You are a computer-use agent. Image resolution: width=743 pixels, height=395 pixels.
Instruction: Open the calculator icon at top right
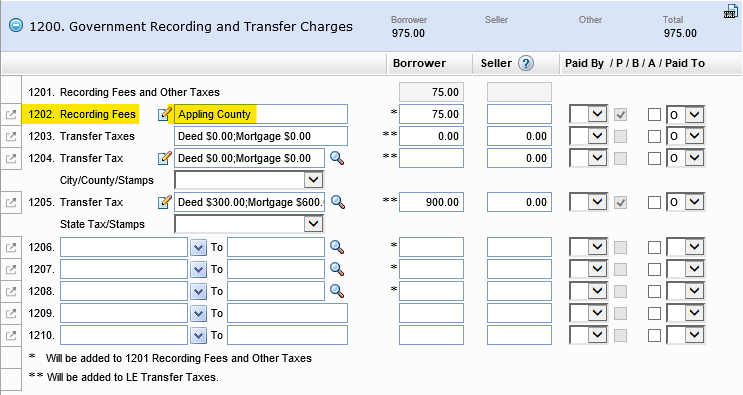(731, 11)
